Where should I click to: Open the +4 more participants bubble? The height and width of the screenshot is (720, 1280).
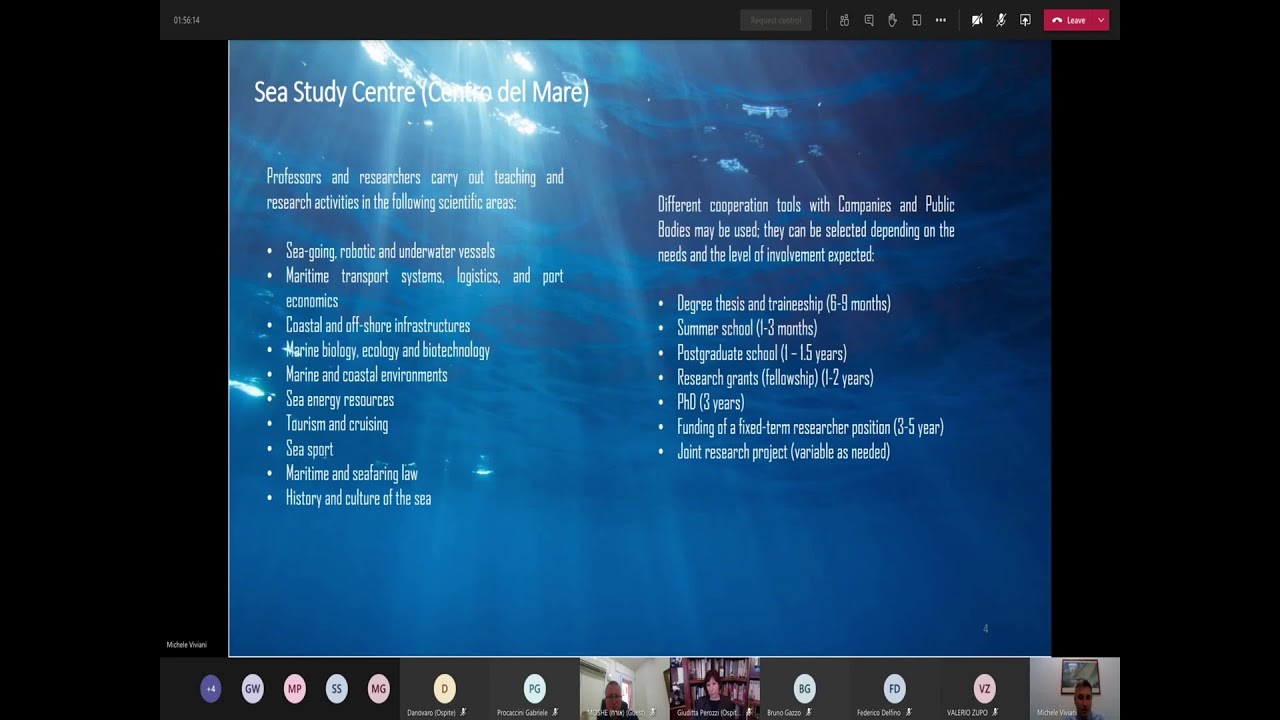(210, 689)
